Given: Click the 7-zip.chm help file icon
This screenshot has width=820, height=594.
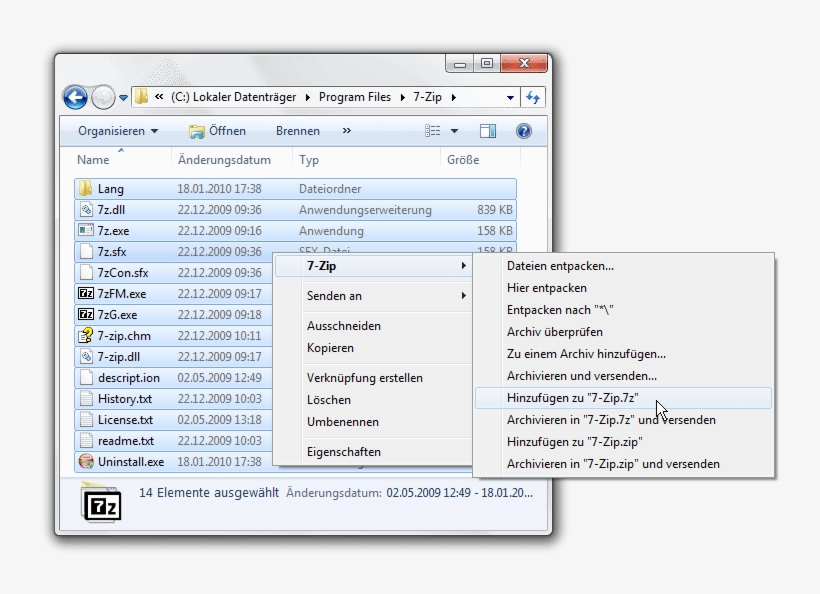Looking at the screenshot, I should click(86, 335).
